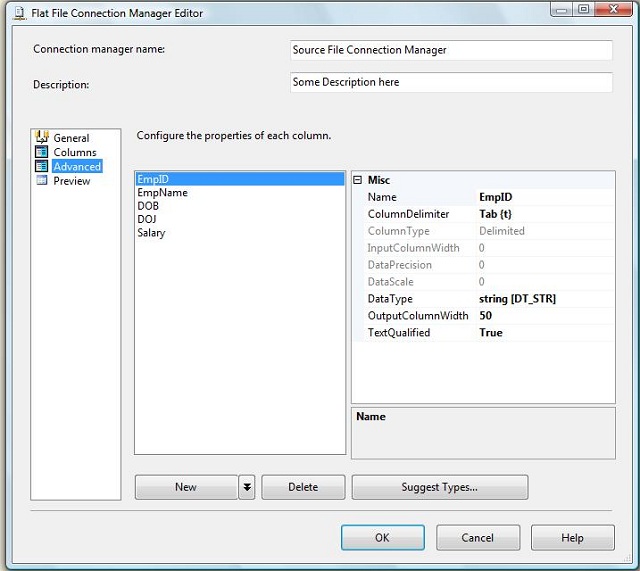Click the Delete button
640x571 pixels.
[303, 487]
